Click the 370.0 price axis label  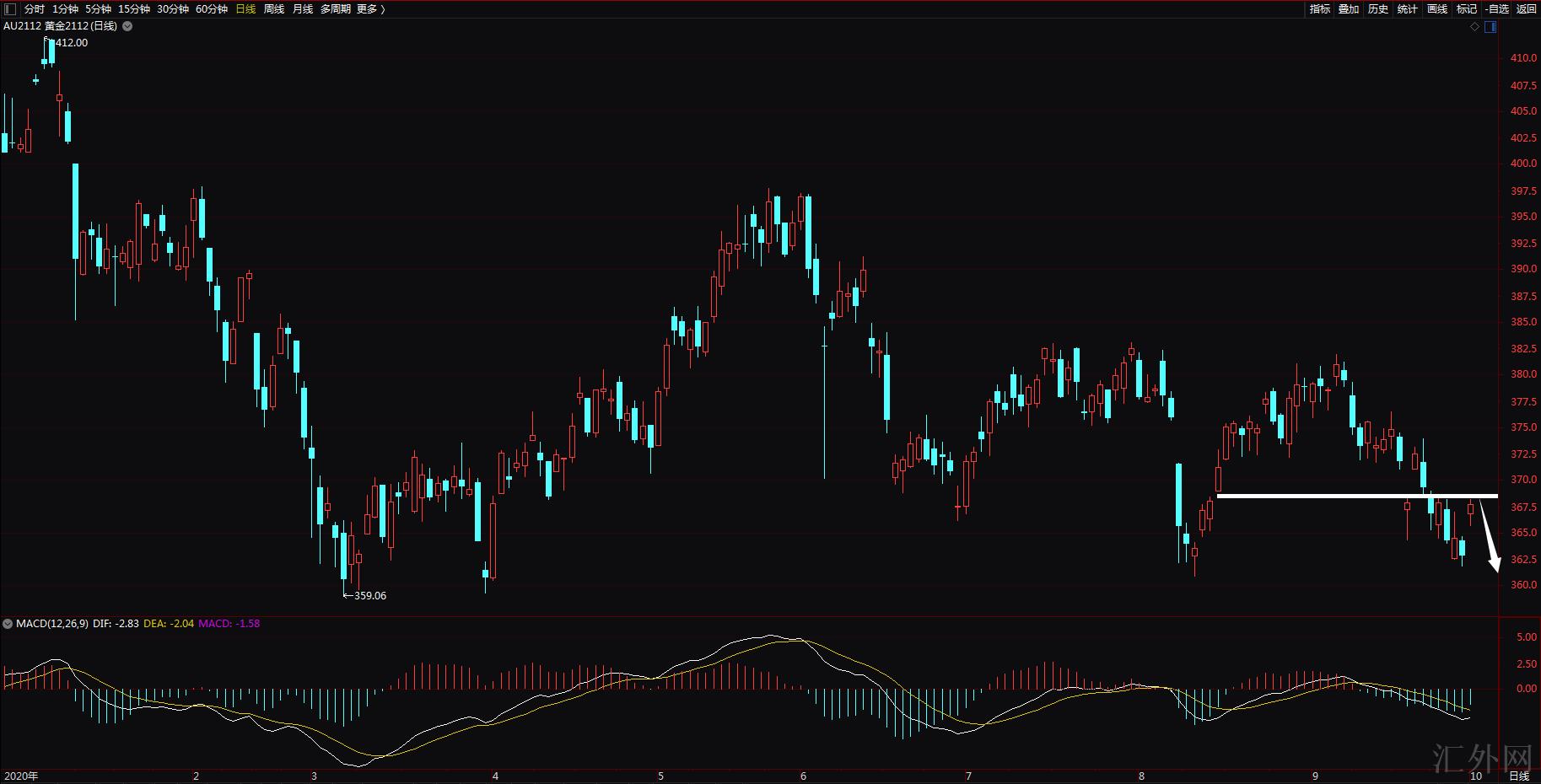tap(1524, 480)
